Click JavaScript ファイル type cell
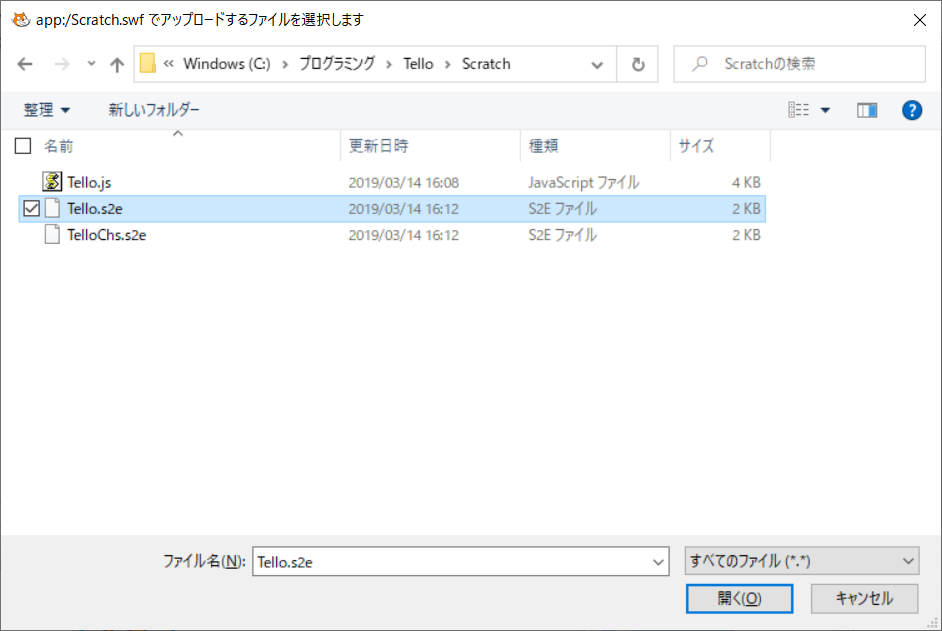The image size is (942, 631). [x=584, y=183]
